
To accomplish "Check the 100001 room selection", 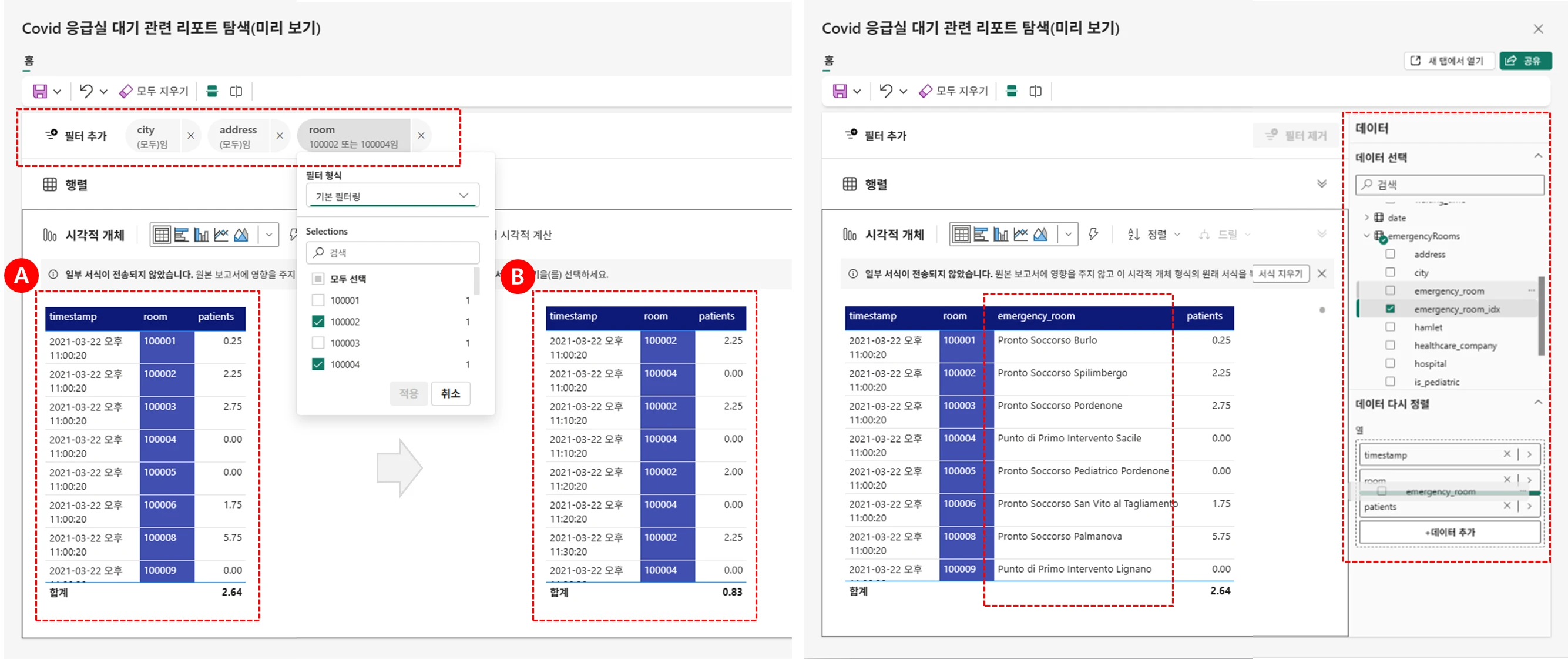I will (x=318, y=300).
